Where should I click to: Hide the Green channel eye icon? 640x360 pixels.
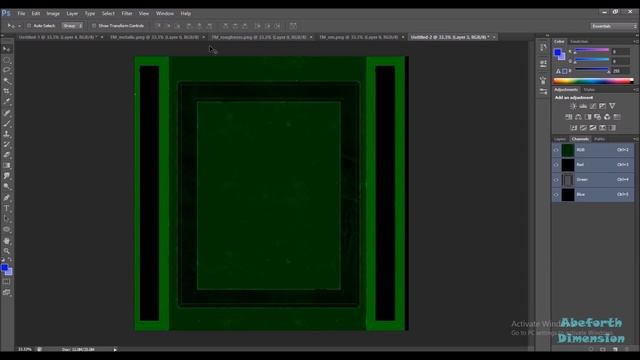[556, 180]
